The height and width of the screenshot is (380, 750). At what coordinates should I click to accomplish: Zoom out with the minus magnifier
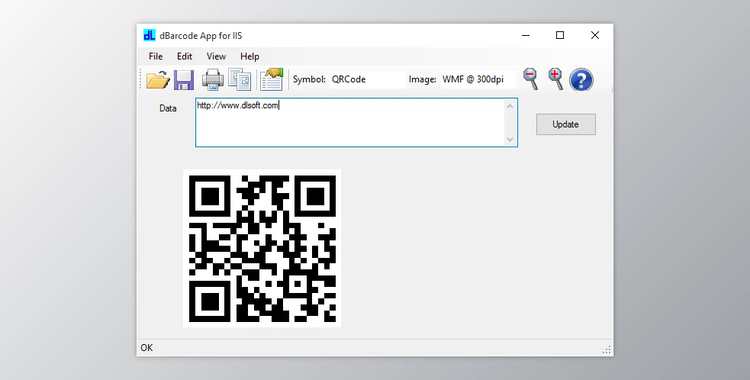pyautogui.click(x=530, y=79)
